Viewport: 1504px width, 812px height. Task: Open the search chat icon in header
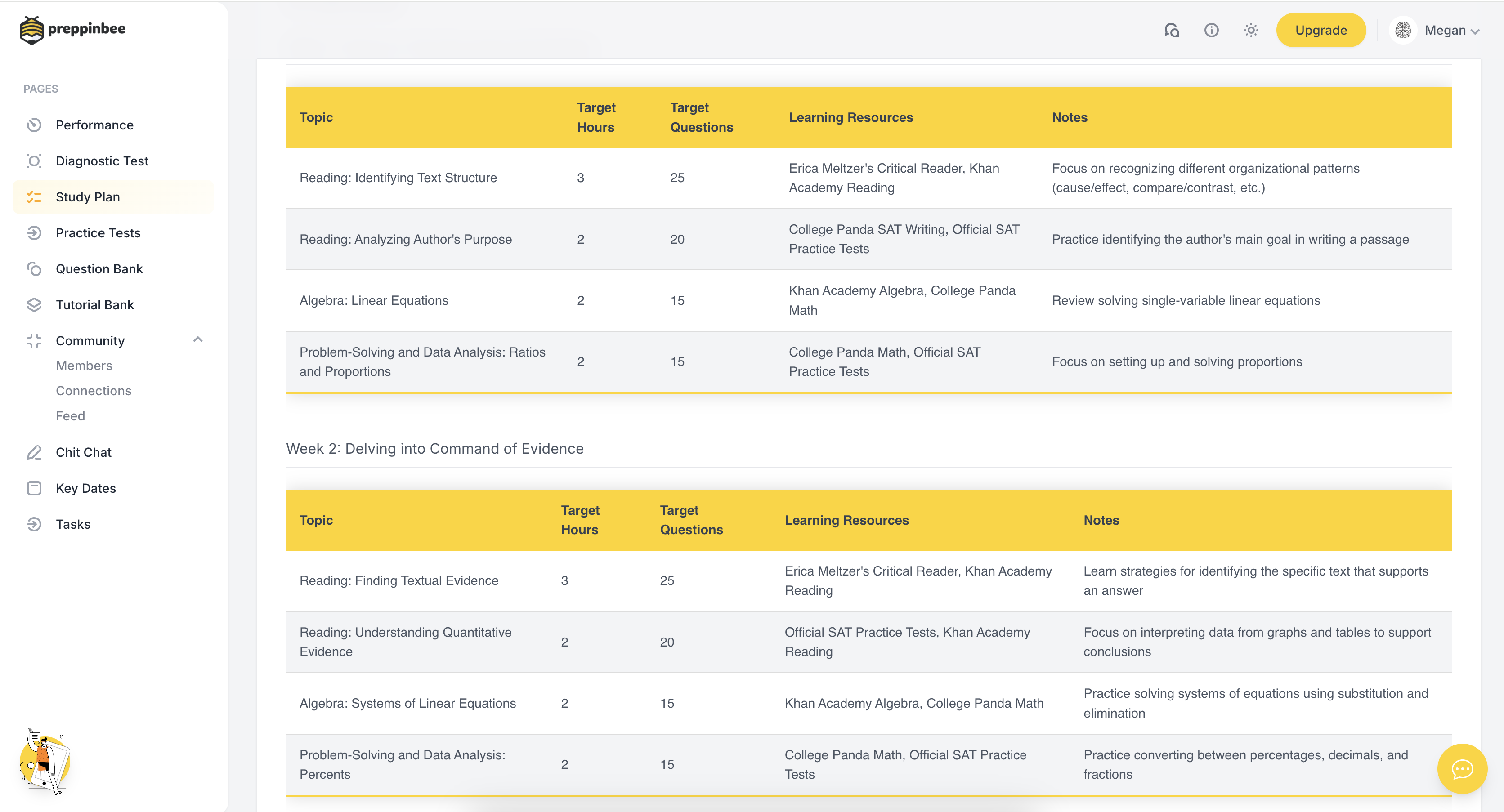click(1171, 31)
